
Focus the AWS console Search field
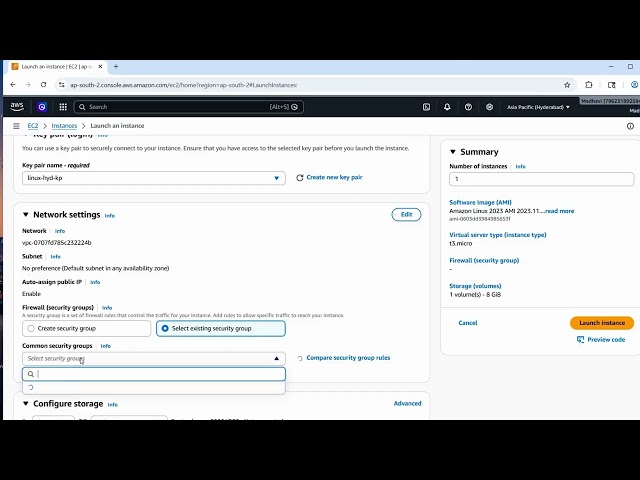tap(189, 107)
